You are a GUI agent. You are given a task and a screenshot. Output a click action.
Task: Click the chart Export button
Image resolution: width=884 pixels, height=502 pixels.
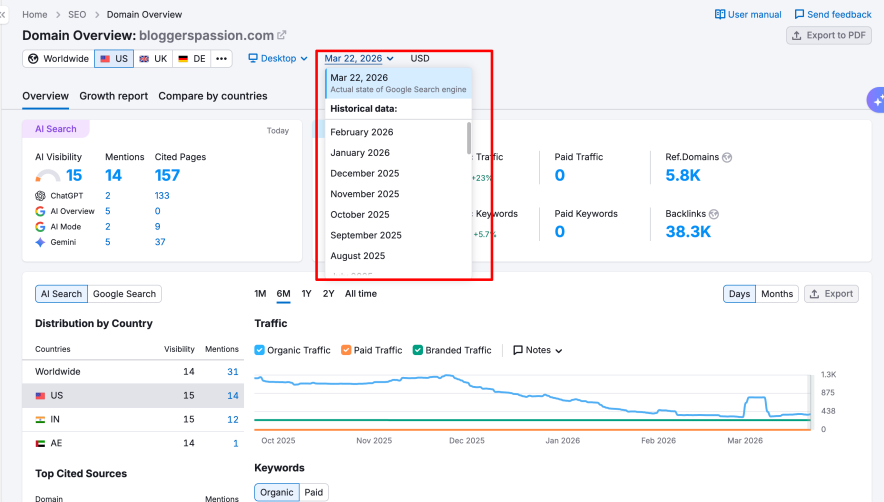point(831,294)
